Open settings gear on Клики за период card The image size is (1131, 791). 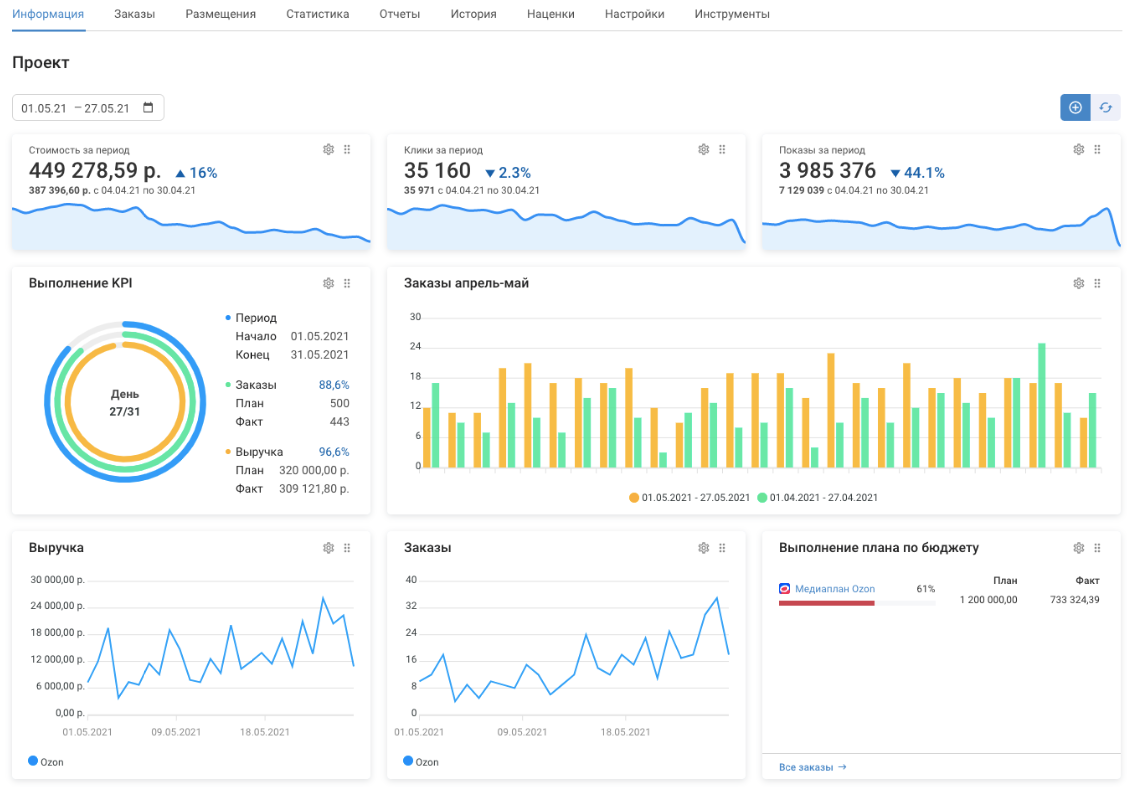tap(703, 149)
